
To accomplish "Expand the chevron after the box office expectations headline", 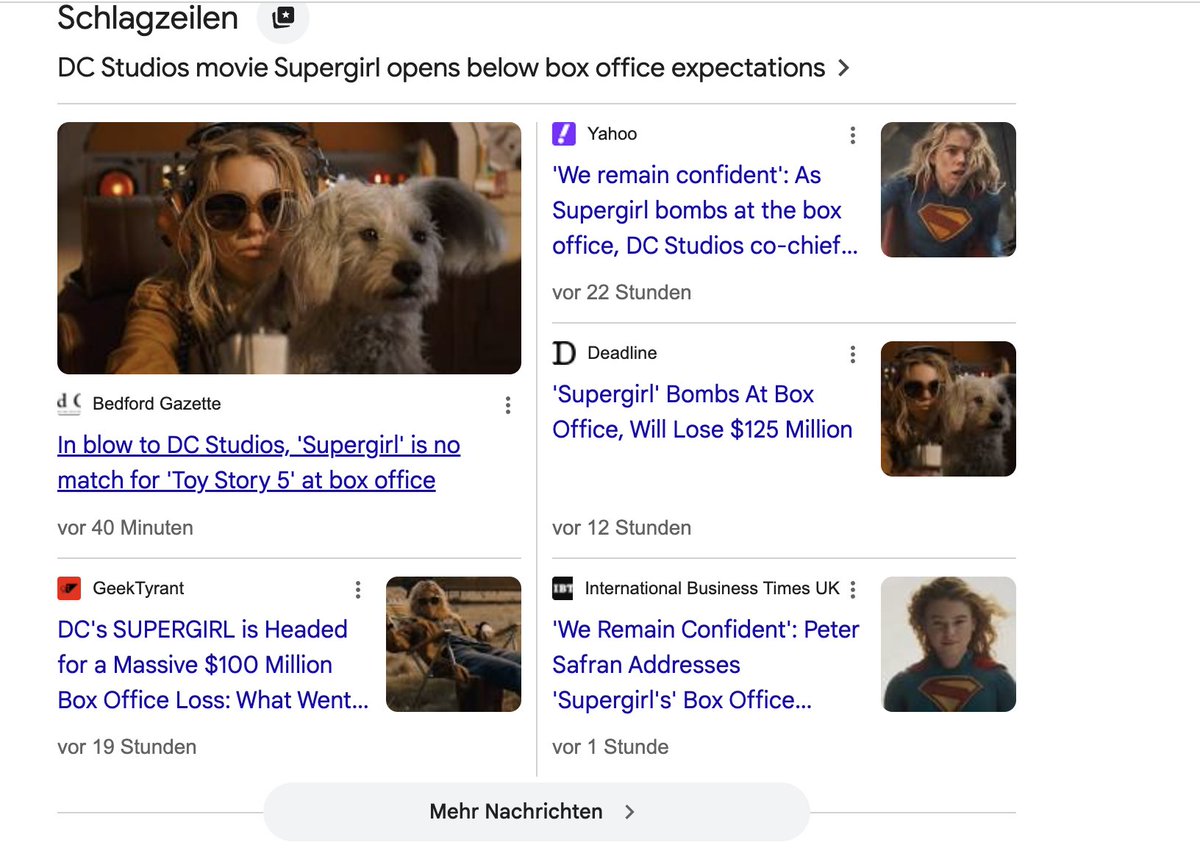I will [x=843, y=68].
